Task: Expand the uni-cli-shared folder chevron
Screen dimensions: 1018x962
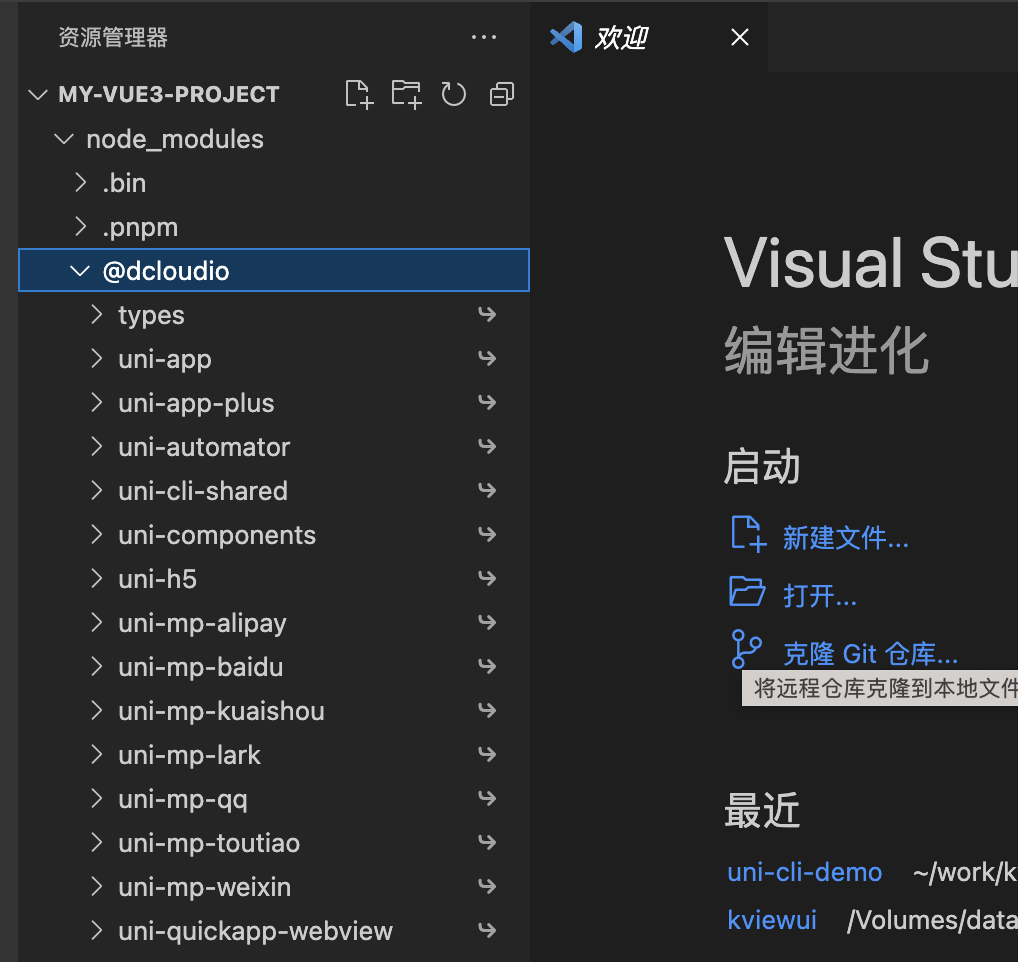Action: tap(97, 491)
